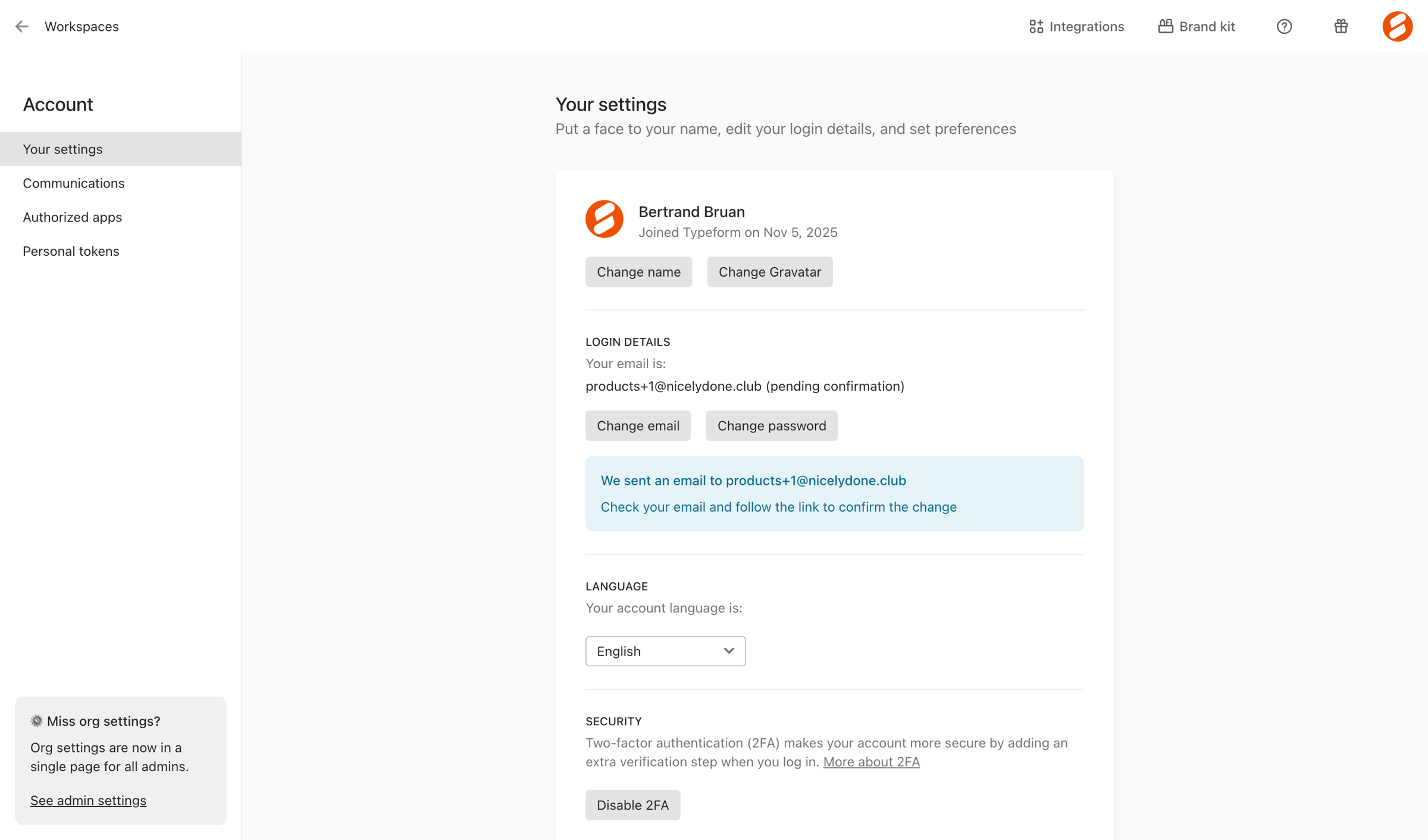1428x840 pixels.
Task: Open Personal tokens section
Action: [121, 250]
